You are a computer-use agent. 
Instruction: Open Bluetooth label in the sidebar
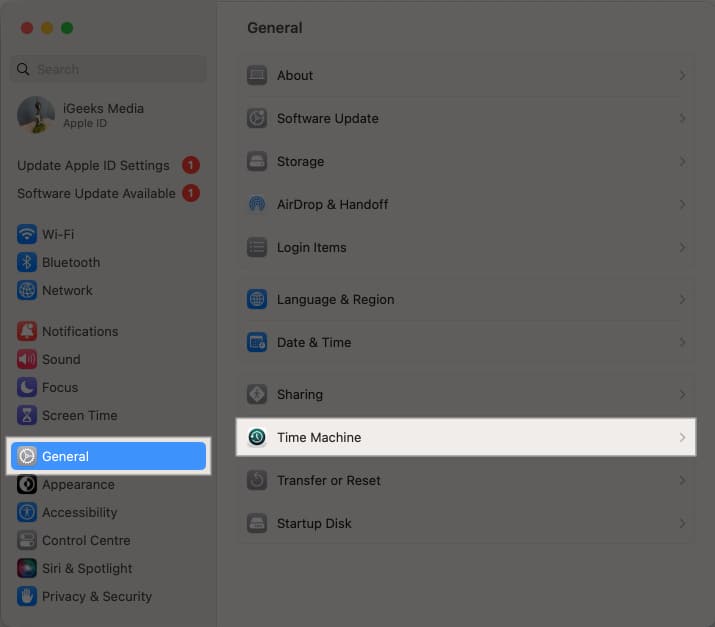pos(71,263)
